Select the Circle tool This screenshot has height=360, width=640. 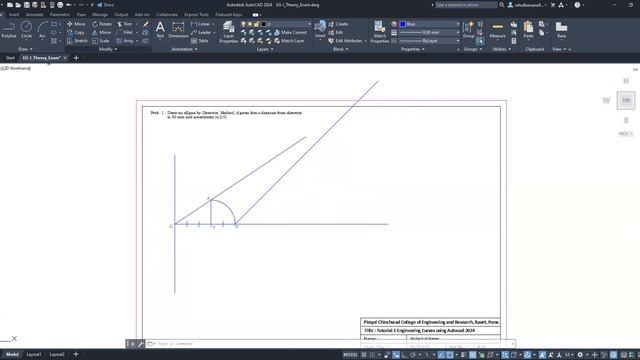26,30
